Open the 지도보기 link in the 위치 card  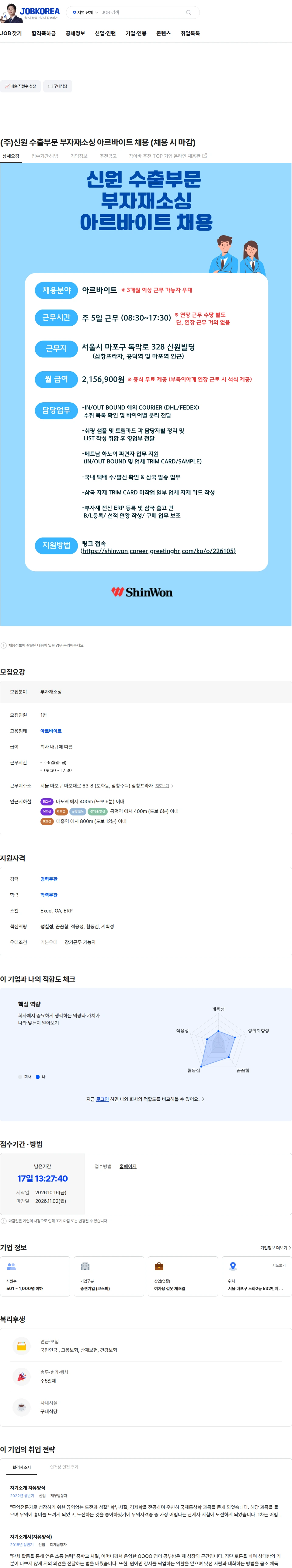point(279,1265)
